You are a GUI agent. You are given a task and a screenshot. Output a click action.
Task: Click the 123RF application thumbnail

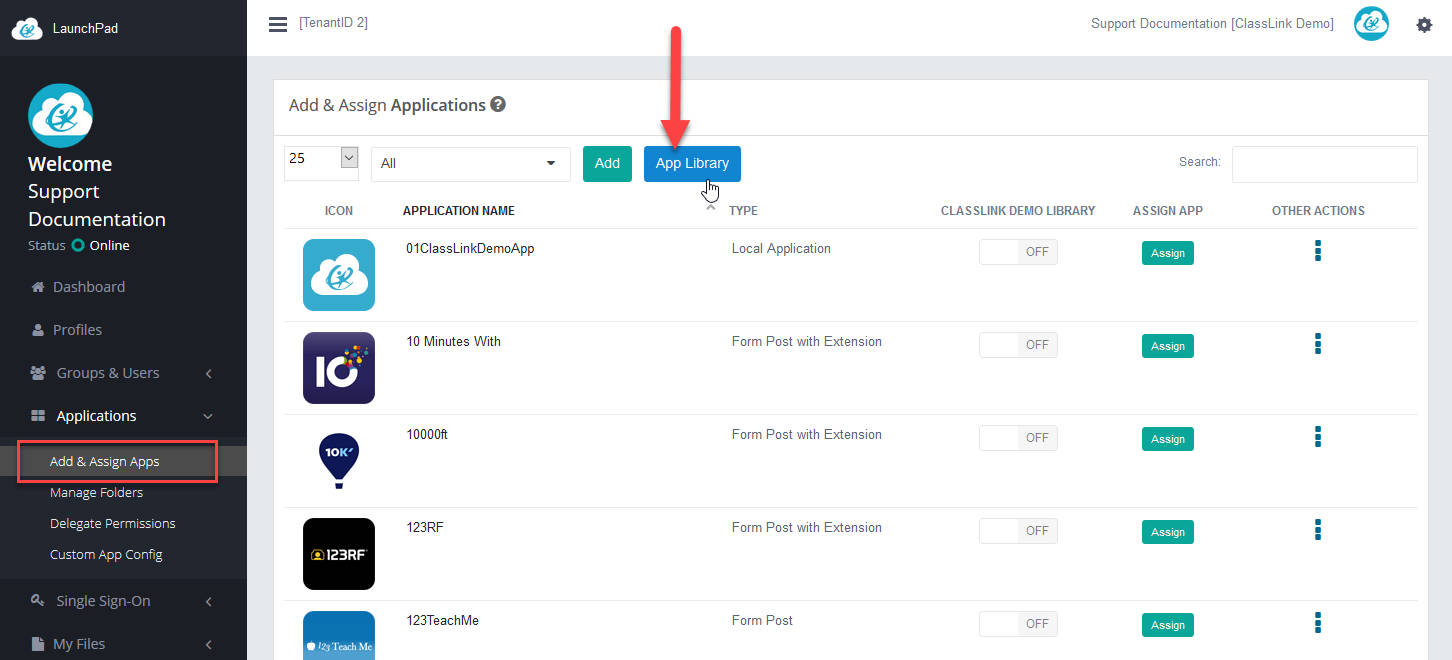(339, 554)
